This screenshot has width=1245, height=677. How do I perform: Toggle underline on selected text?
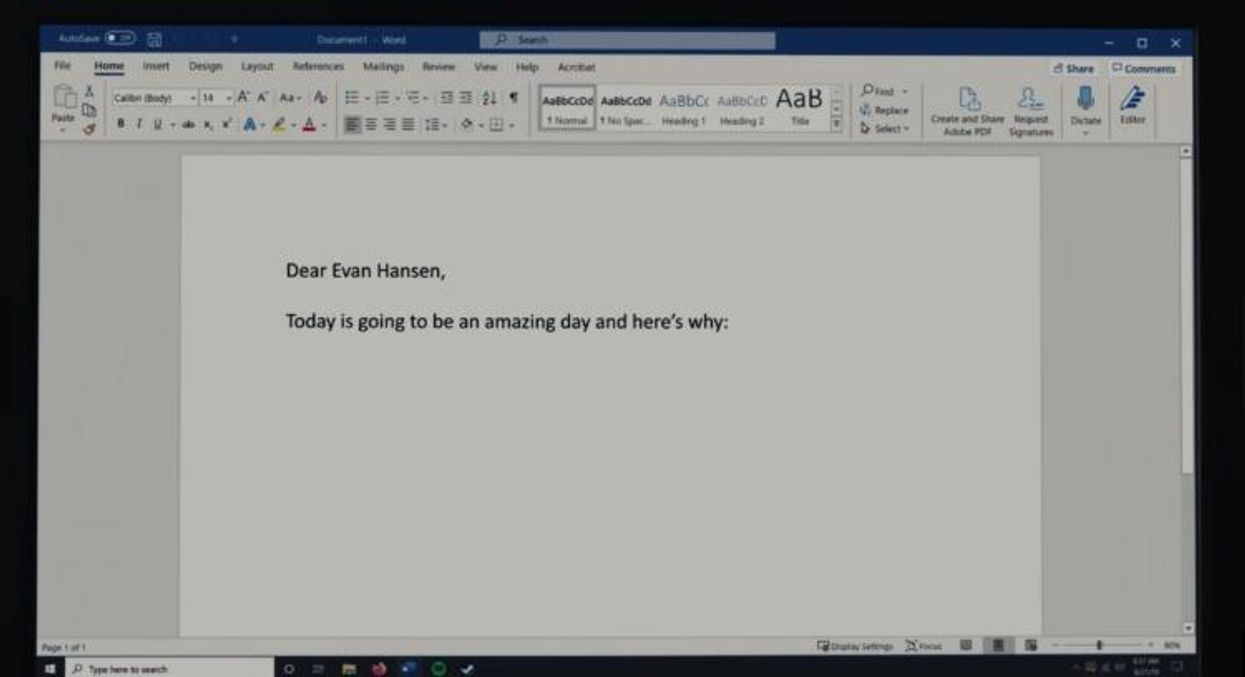(158, 121)
